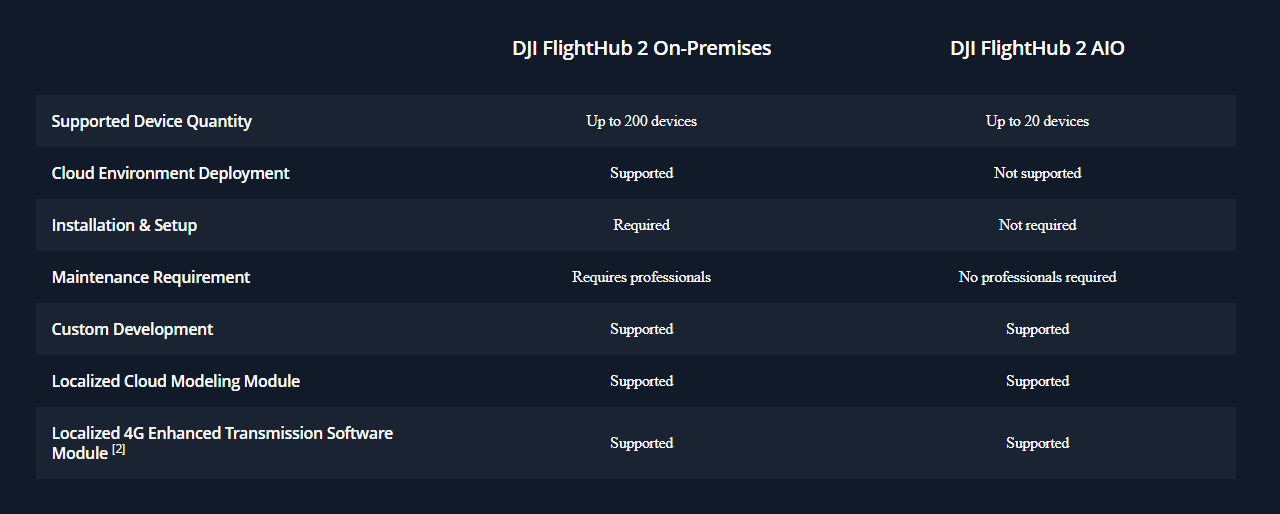Select the Custom Development row label

click(132, 329)
